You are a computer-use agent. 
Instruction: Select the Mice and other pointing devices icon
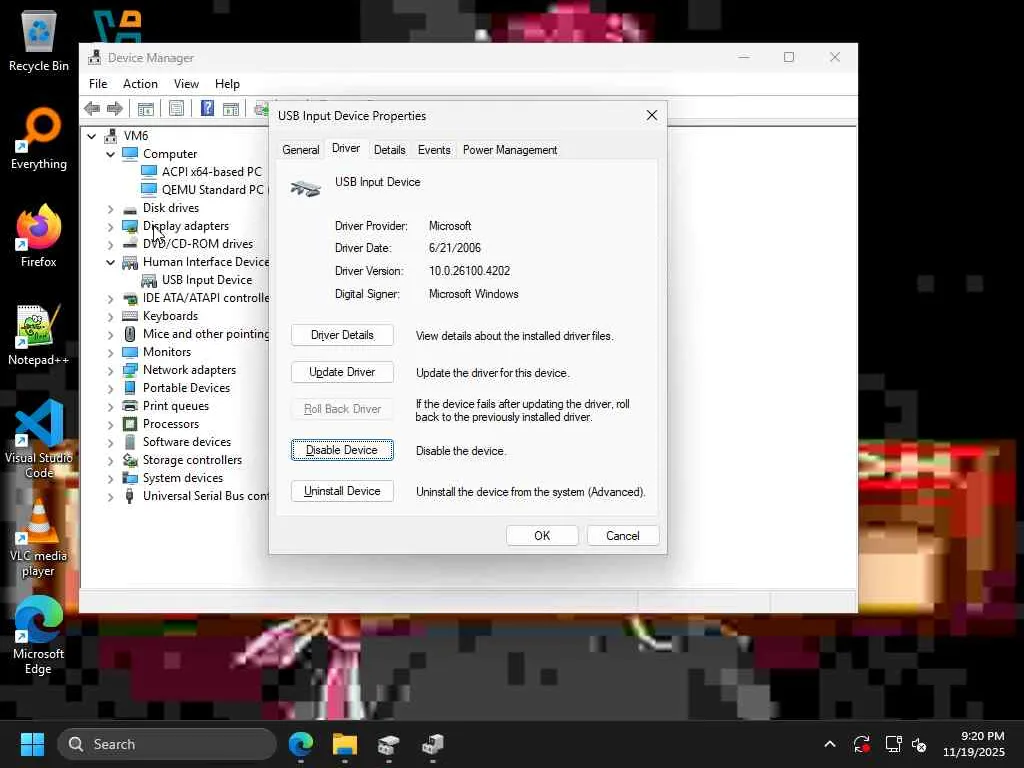(x=130, y=334)
